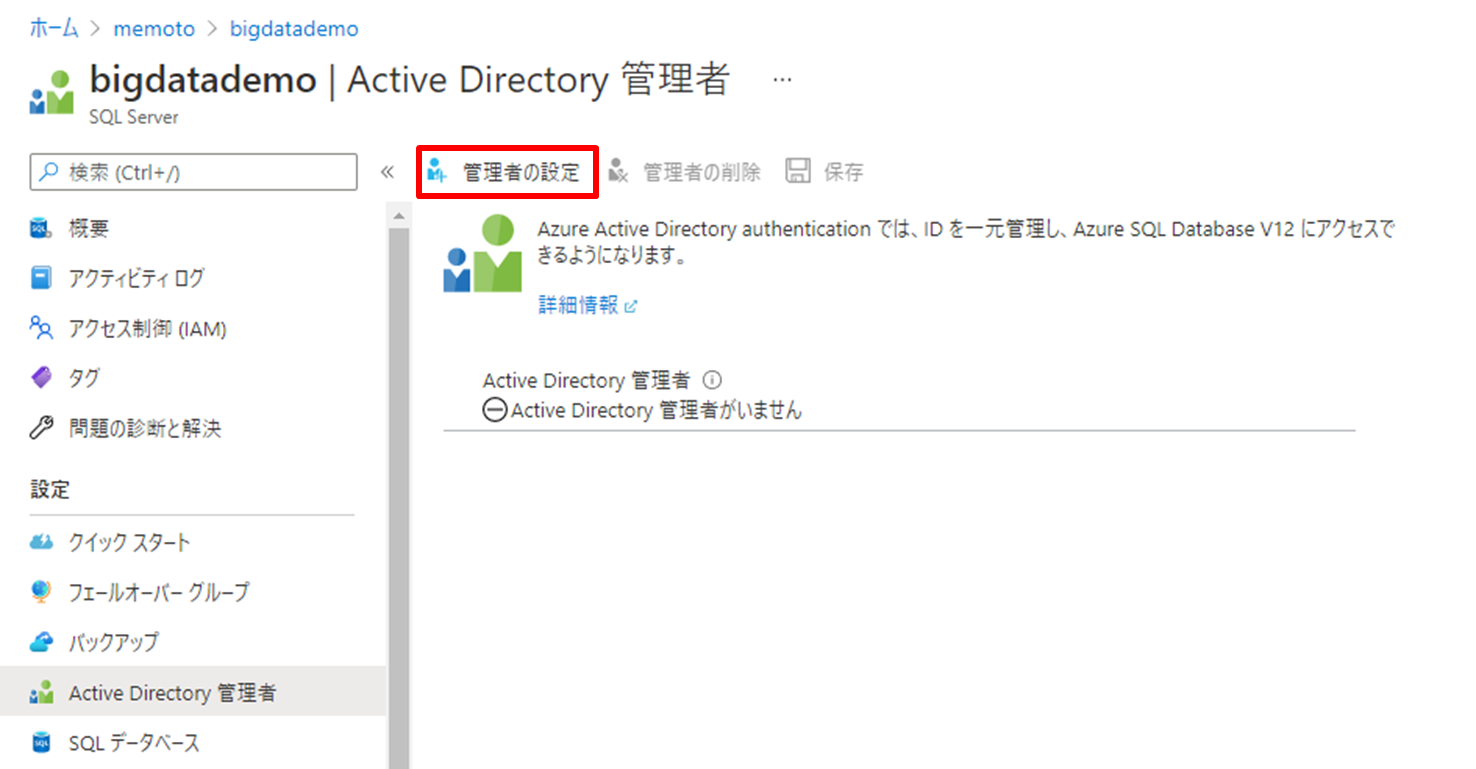Screen dimensions: 1476x769
Task: Click the 保存 (Save) floppy disk icon
Action: coord(797,172)
